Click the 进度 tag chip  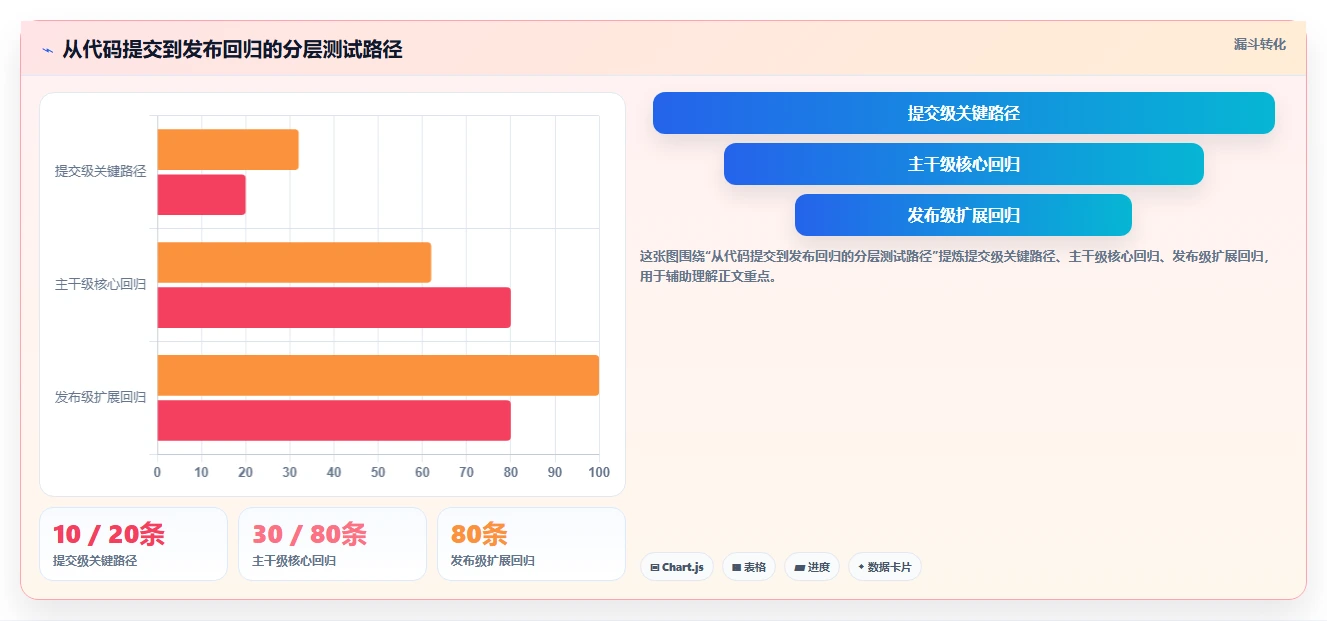[812, 567]
